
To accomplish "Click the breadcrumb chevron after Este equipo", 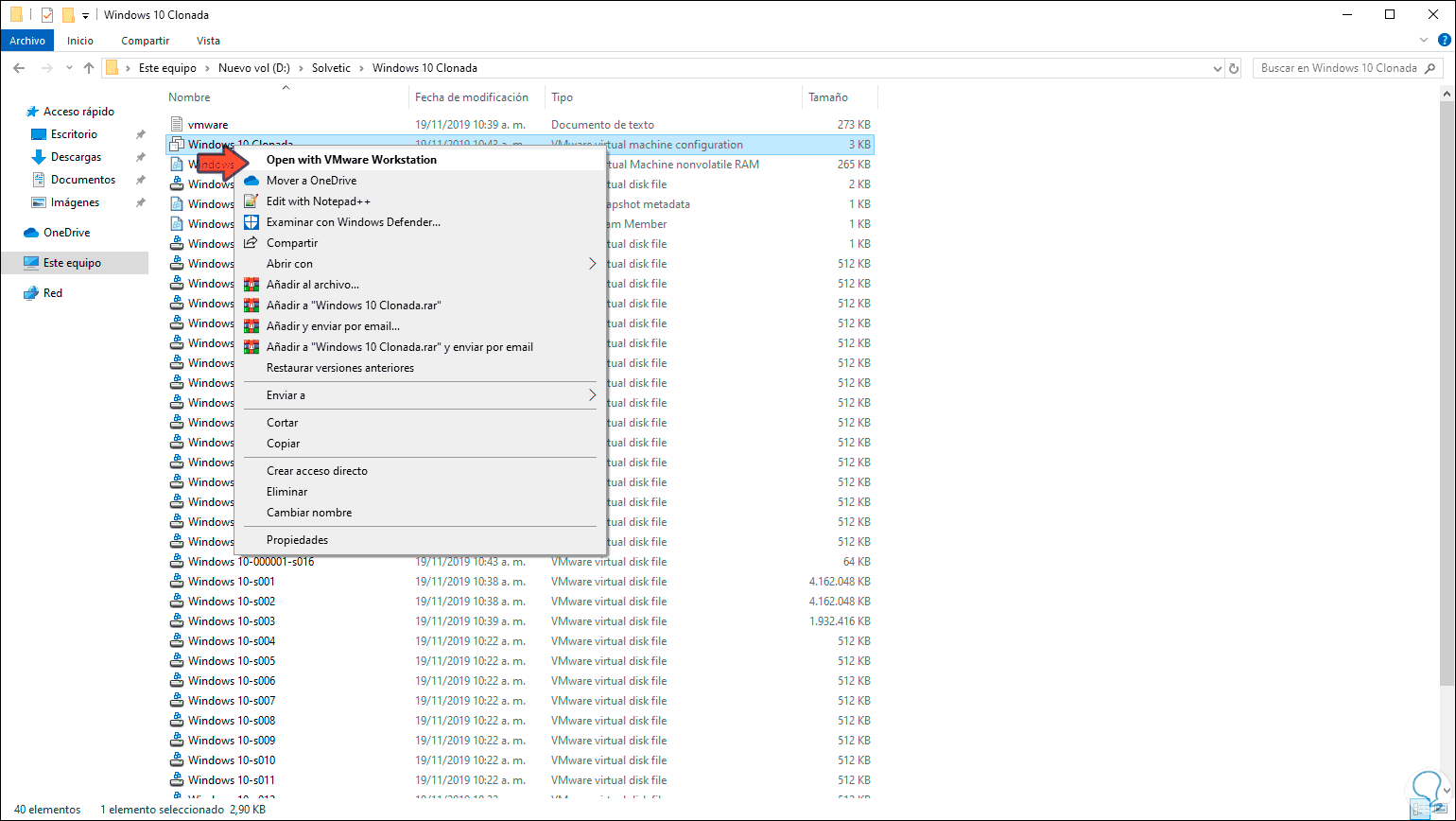I will click(207, 68).
